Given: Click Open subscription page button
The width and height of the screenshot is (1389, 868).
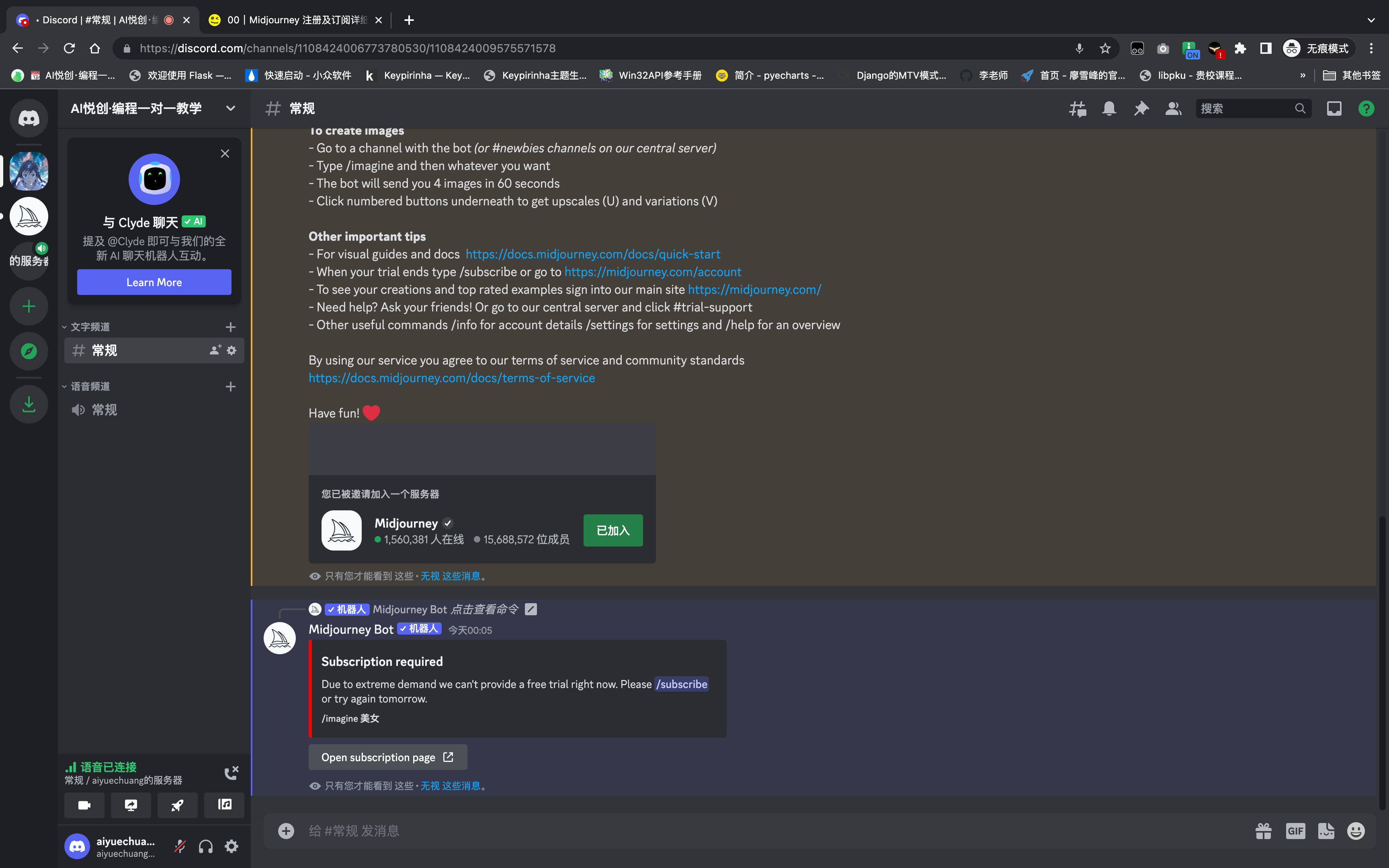Looking at the screenshot, I should 387,757.
